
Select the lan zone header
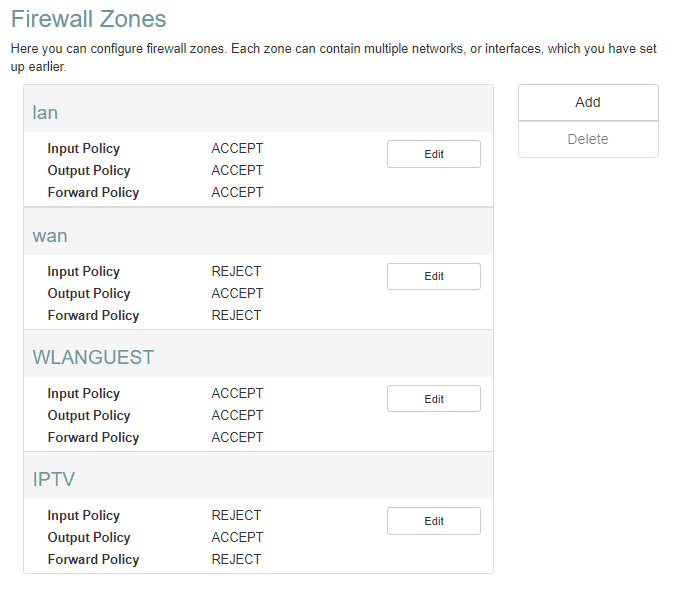pos(258,112)
